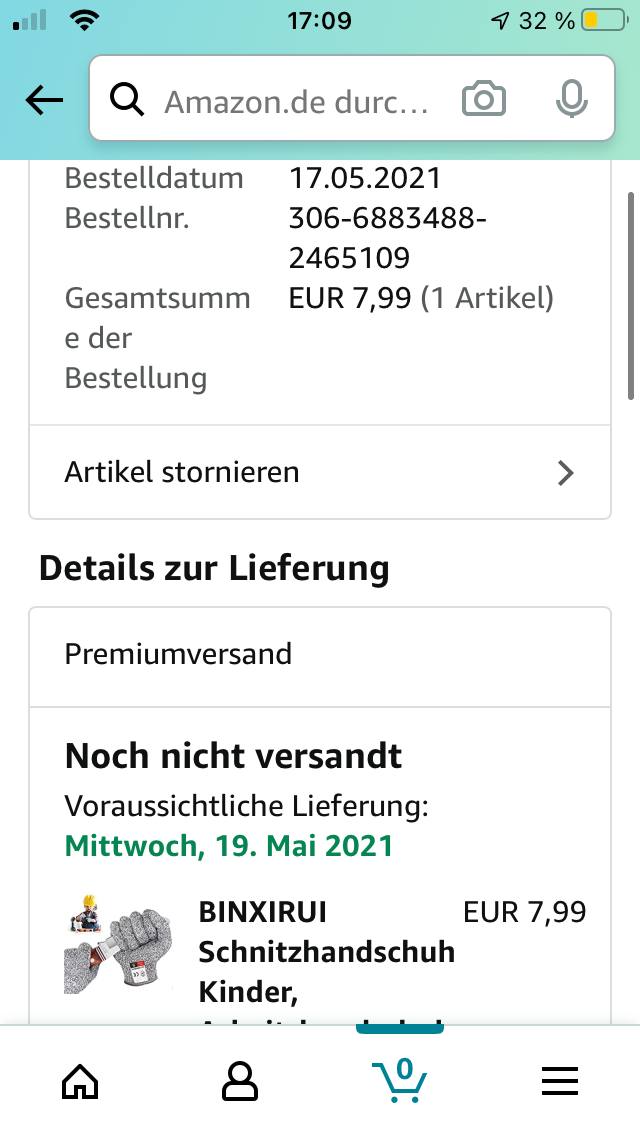Tap the back arrow icon
This screenshot has width=640, height=1136.
44,99
